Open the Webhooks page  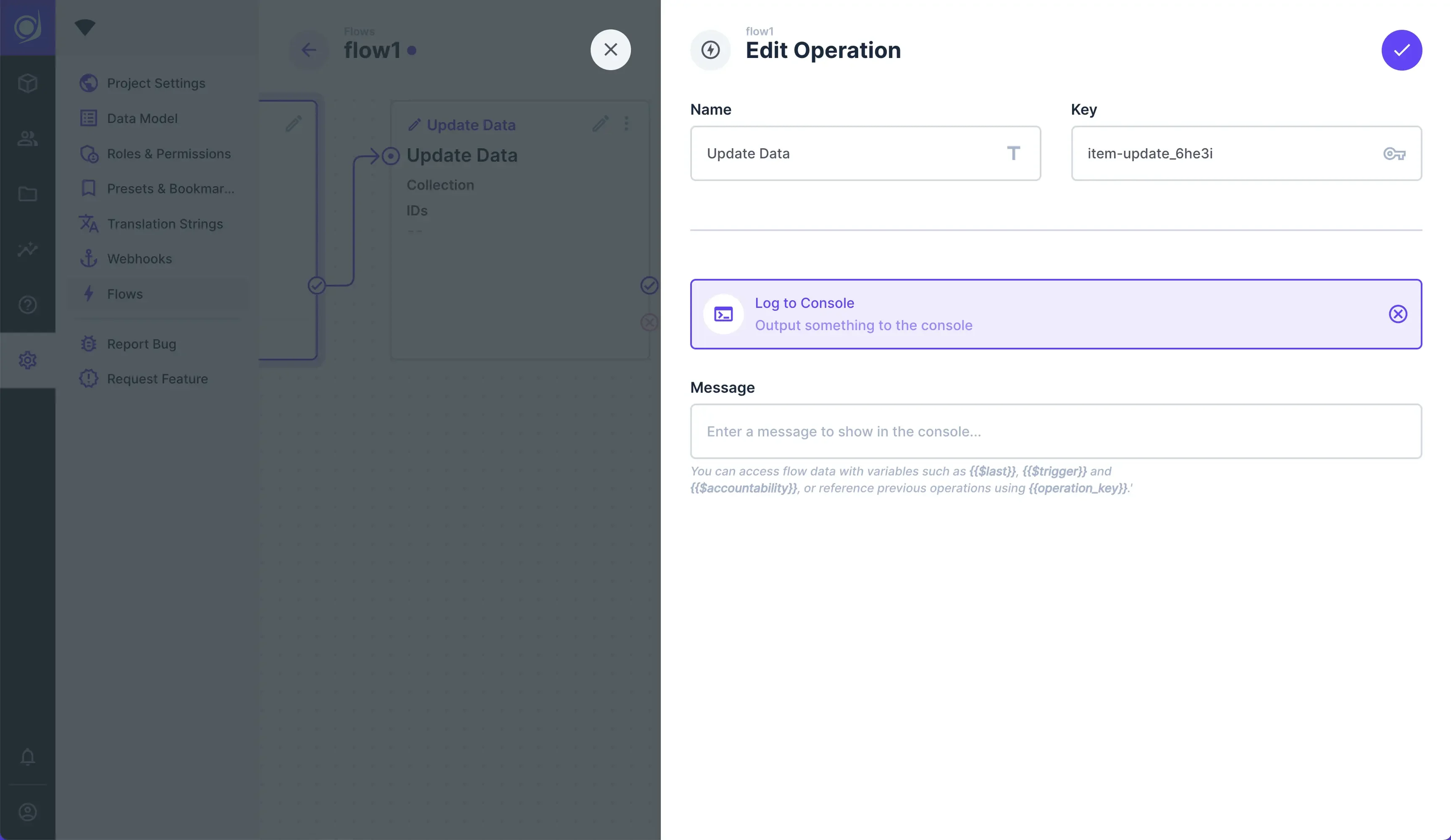139,259
